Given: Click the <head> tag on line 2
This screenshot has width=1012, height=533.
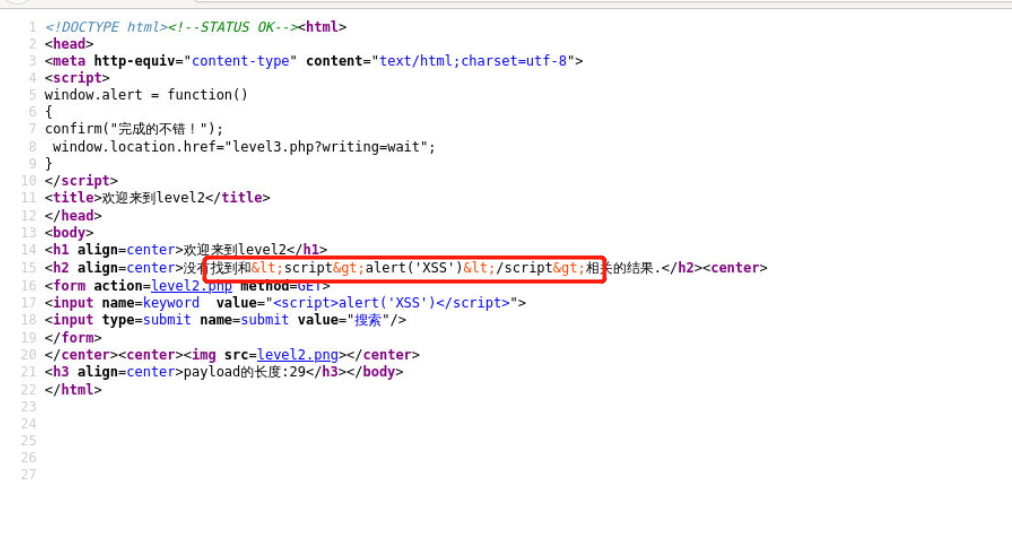Looking at the screenshot, I should (x=69, y=44).
